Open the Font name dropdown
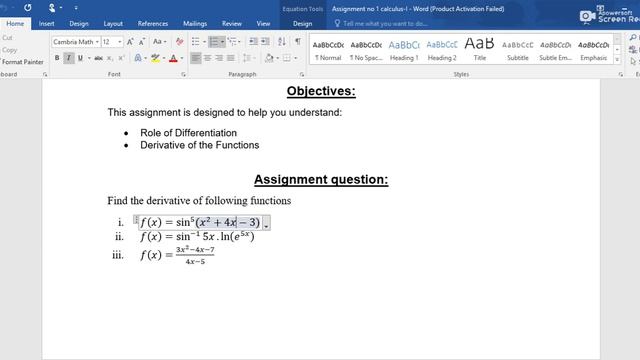The width and height of the screenshot is (640, 360). [x=97, y=42]
